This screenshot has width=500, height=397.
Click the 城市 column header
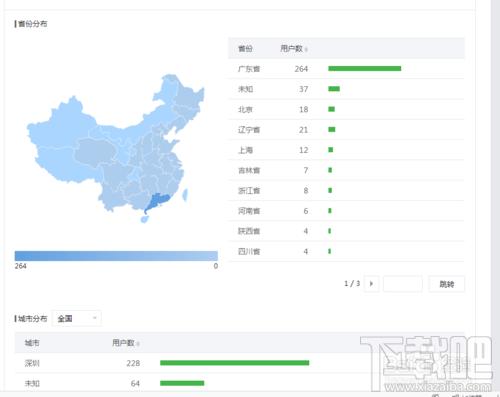point(32,343)
